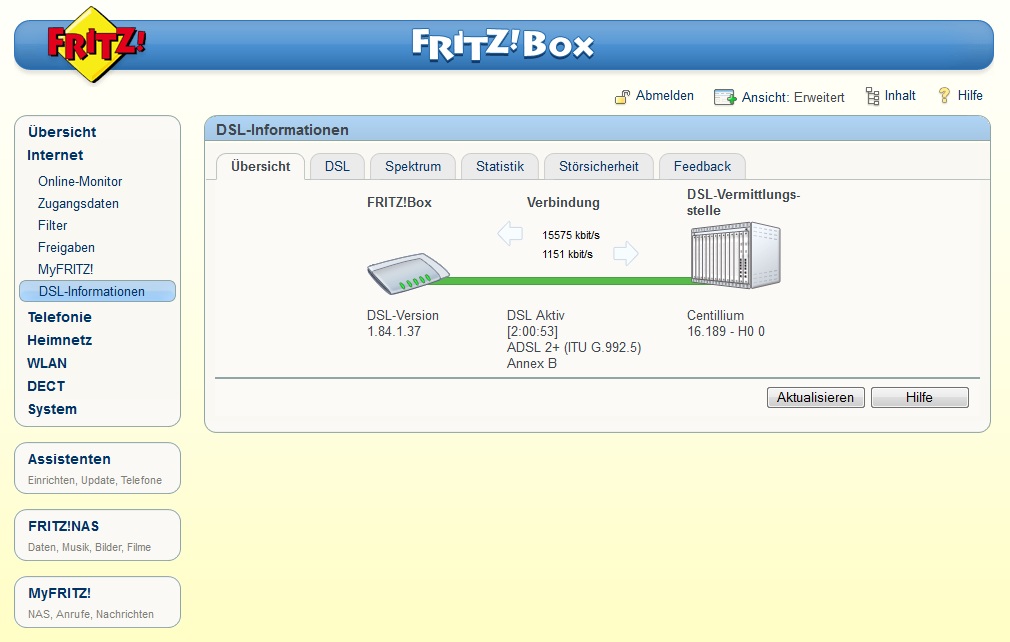Viewport: 1010px width, 642px height.
Task: Open the Assistenten box
Action: coord(97,468)
